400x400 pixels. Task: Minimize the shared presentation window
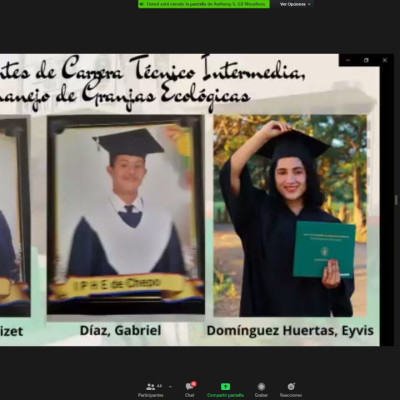pyautogui.click(x=348, y=60)
